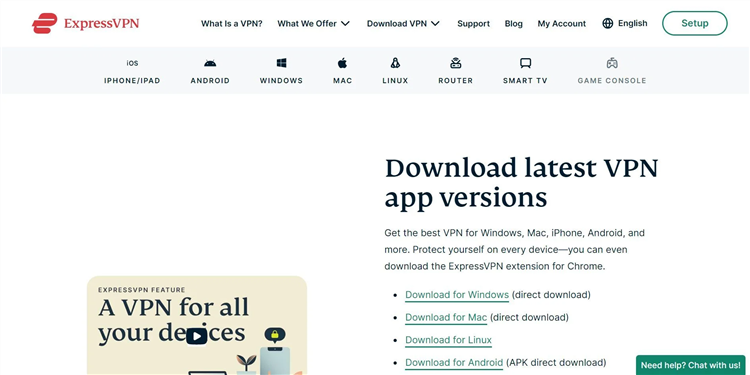750x375 pixels.
Task: Click Download for Android link
Action: (x=454, y=363)
